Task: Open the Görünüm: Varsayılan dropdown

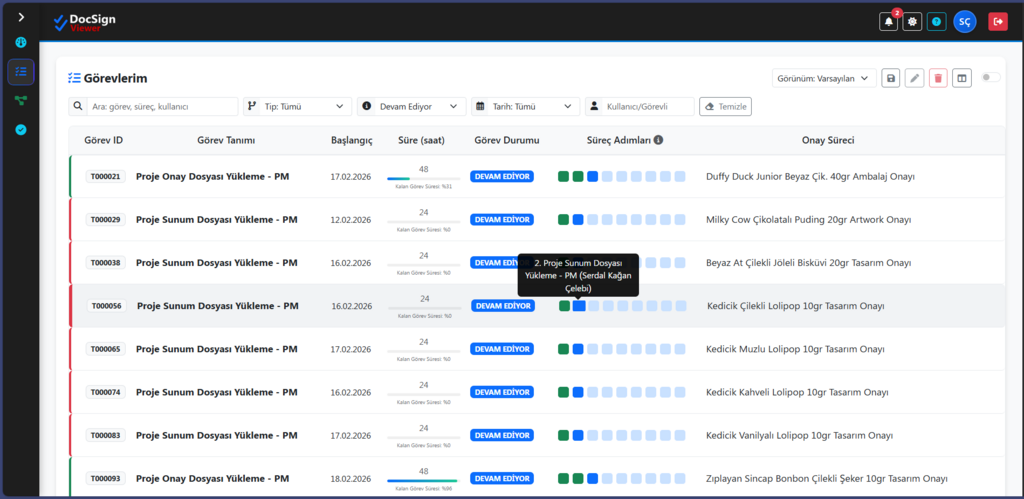Action: pos(824,78)
